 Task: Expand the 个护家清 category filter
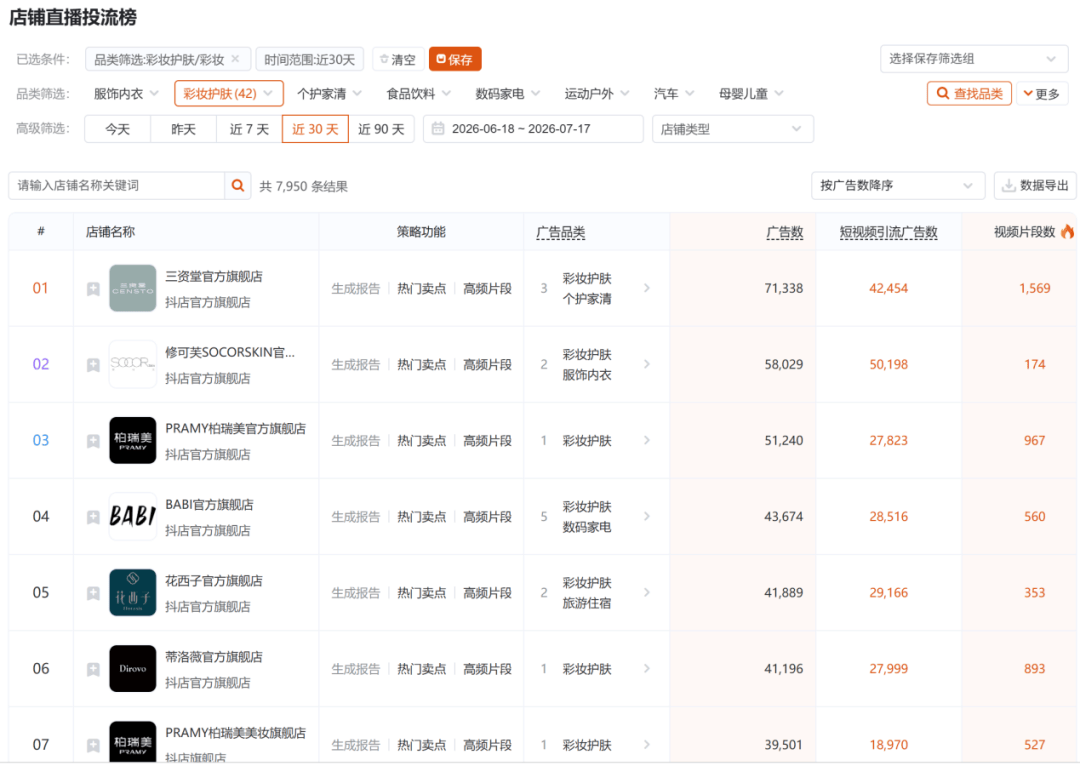pyautogui.click(x=329, y=94)
